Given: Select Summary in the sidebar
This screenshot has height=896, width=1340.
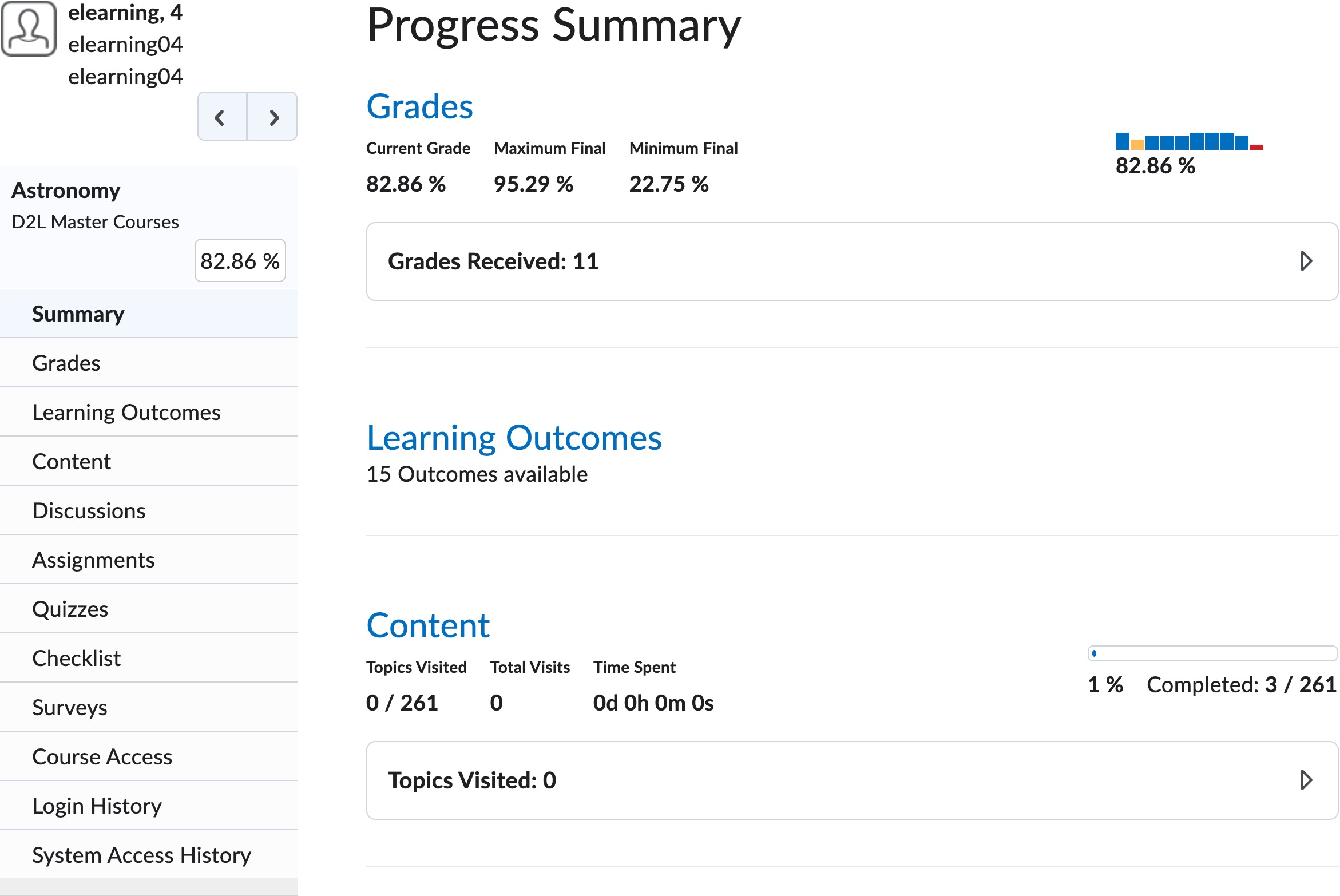Looking at the screenshot, I should (x=78, y=314).
